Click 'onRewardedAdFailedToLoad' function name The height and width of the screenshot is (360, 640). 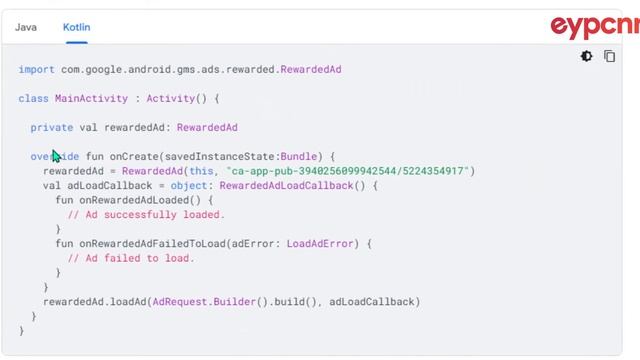point(152,244)
